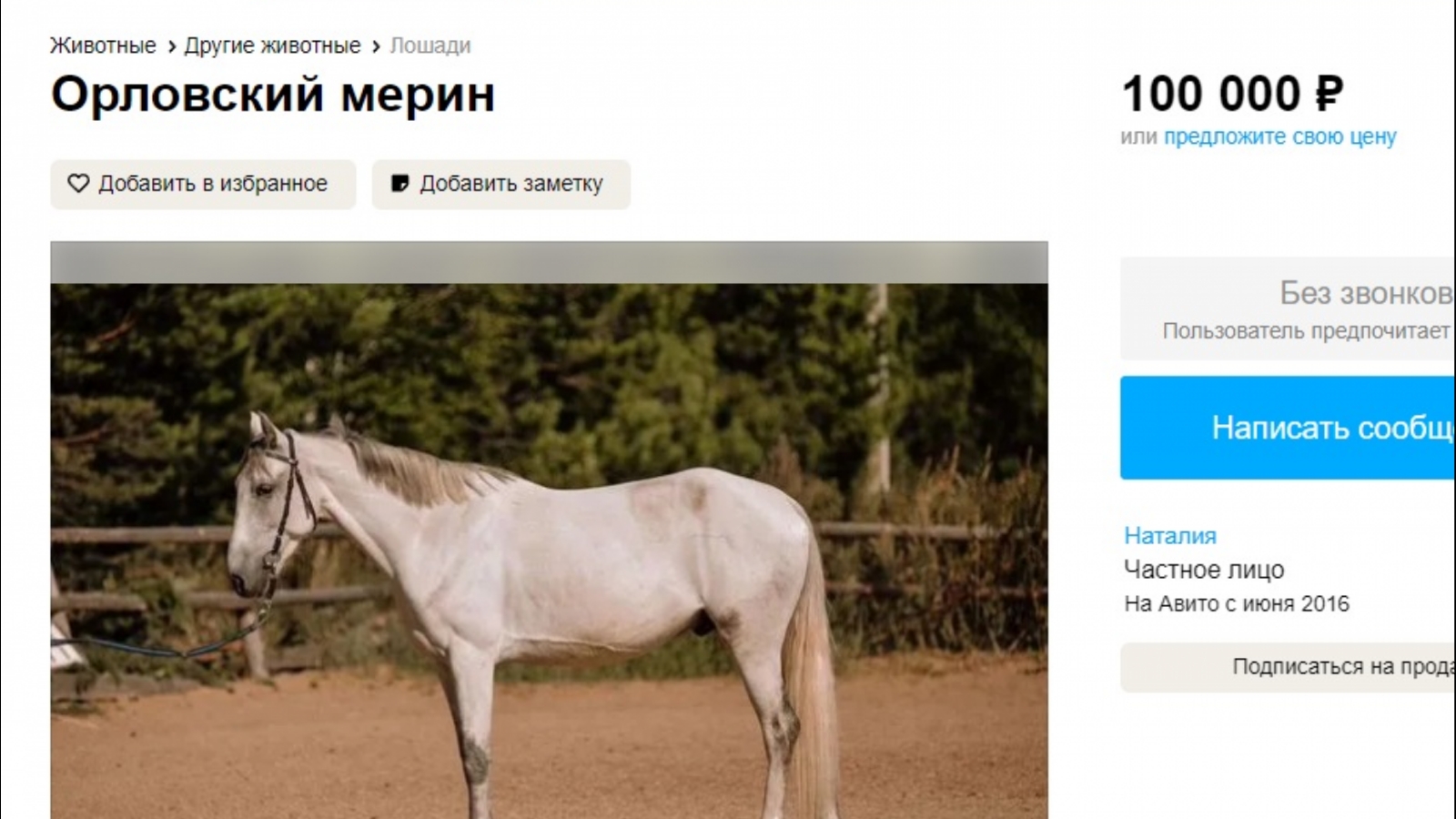Click the gray strip above the photo

(x=549, y=262)
